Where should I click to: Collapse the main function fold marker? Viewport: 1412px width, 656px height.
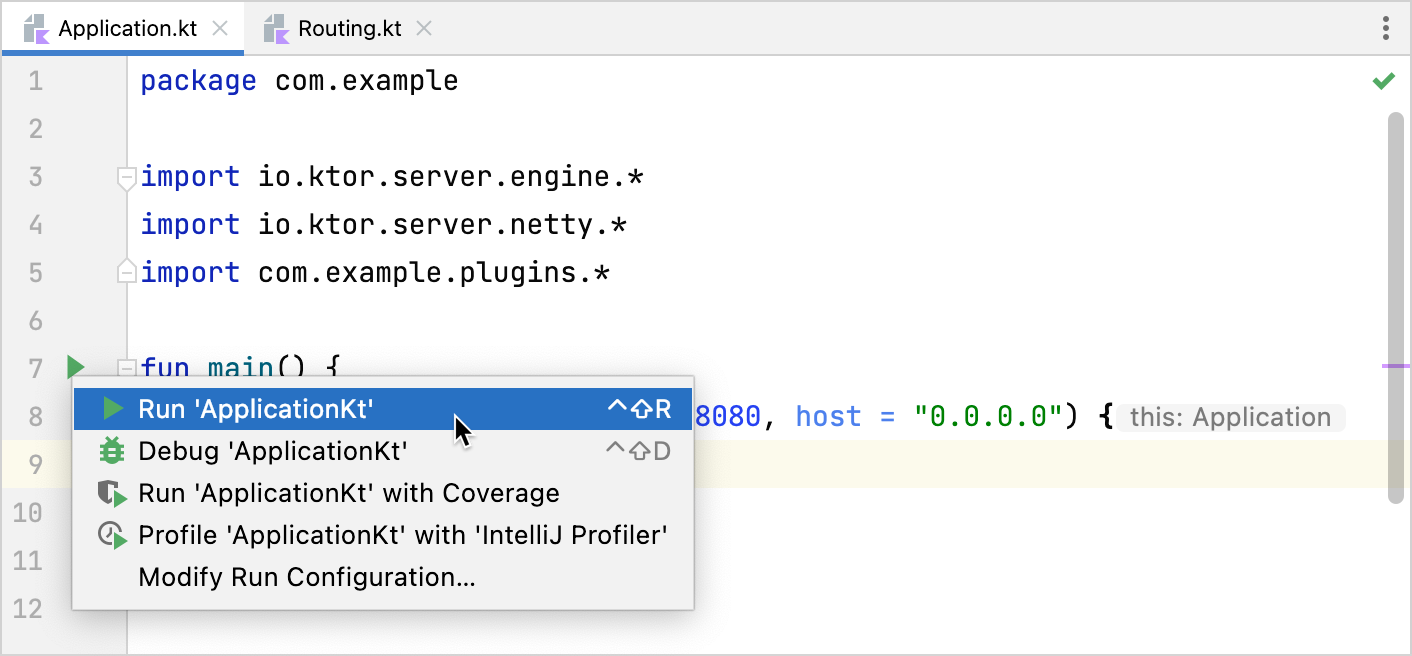(x=126, y=368)
